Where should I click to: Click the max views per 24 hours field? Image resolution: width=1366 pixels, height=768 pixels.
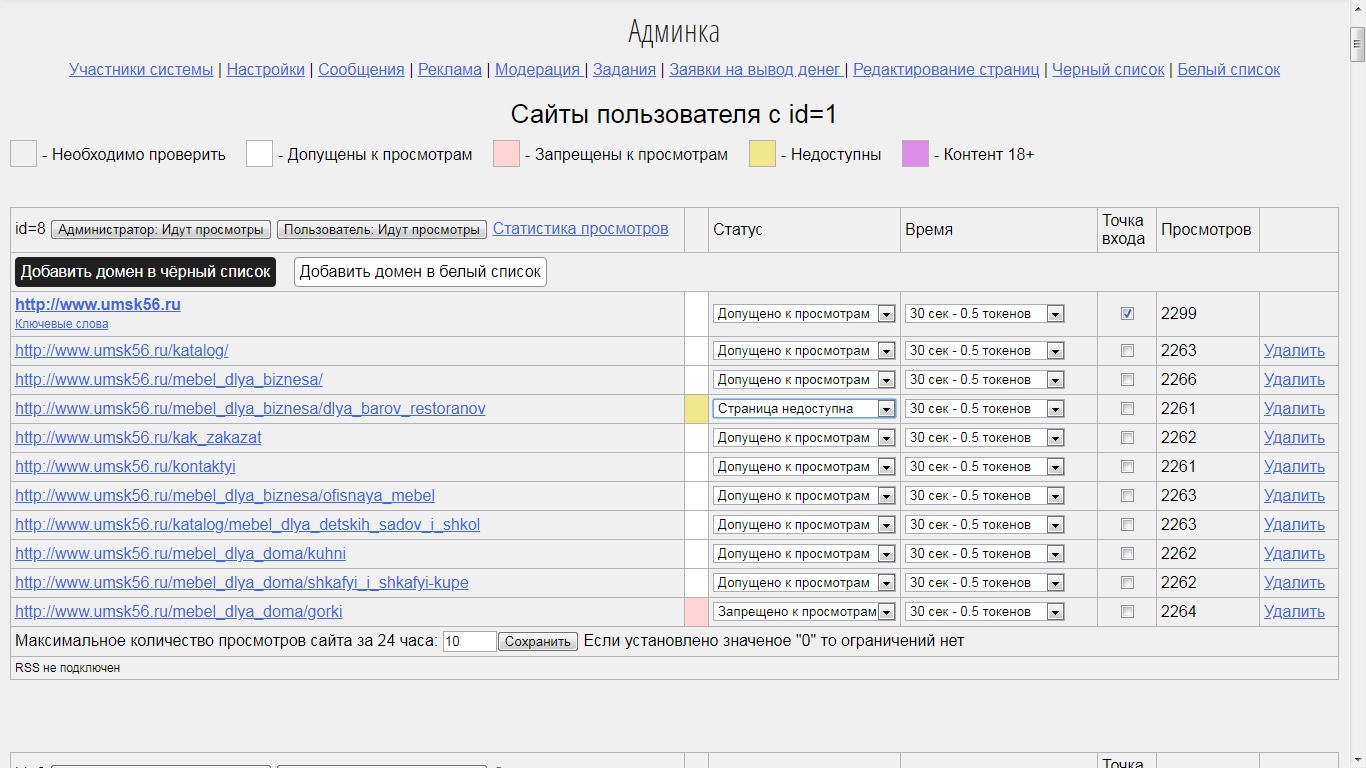(469, 642)
